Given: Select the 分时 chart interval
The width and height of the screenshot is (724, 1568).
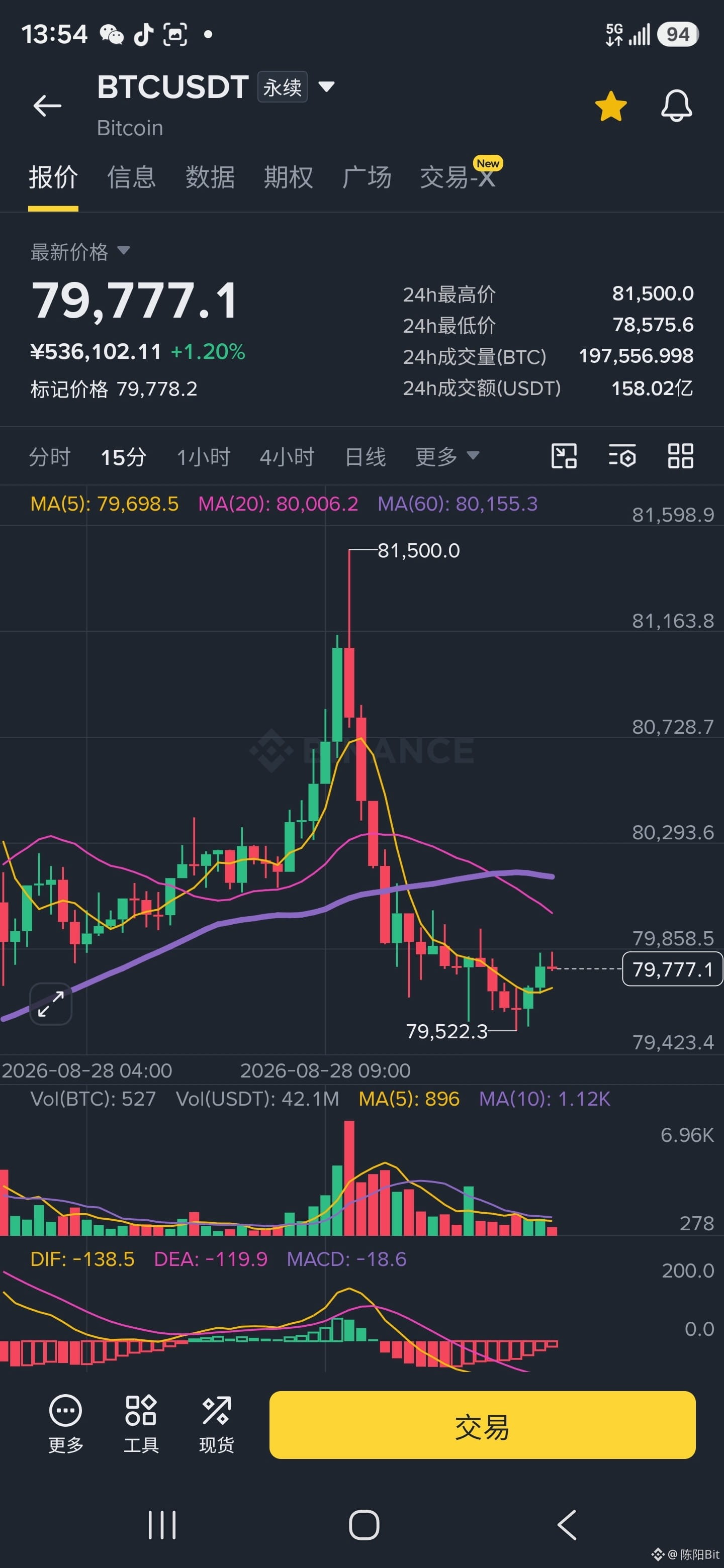Looking at the screenshot, I should tap(50, 456).
